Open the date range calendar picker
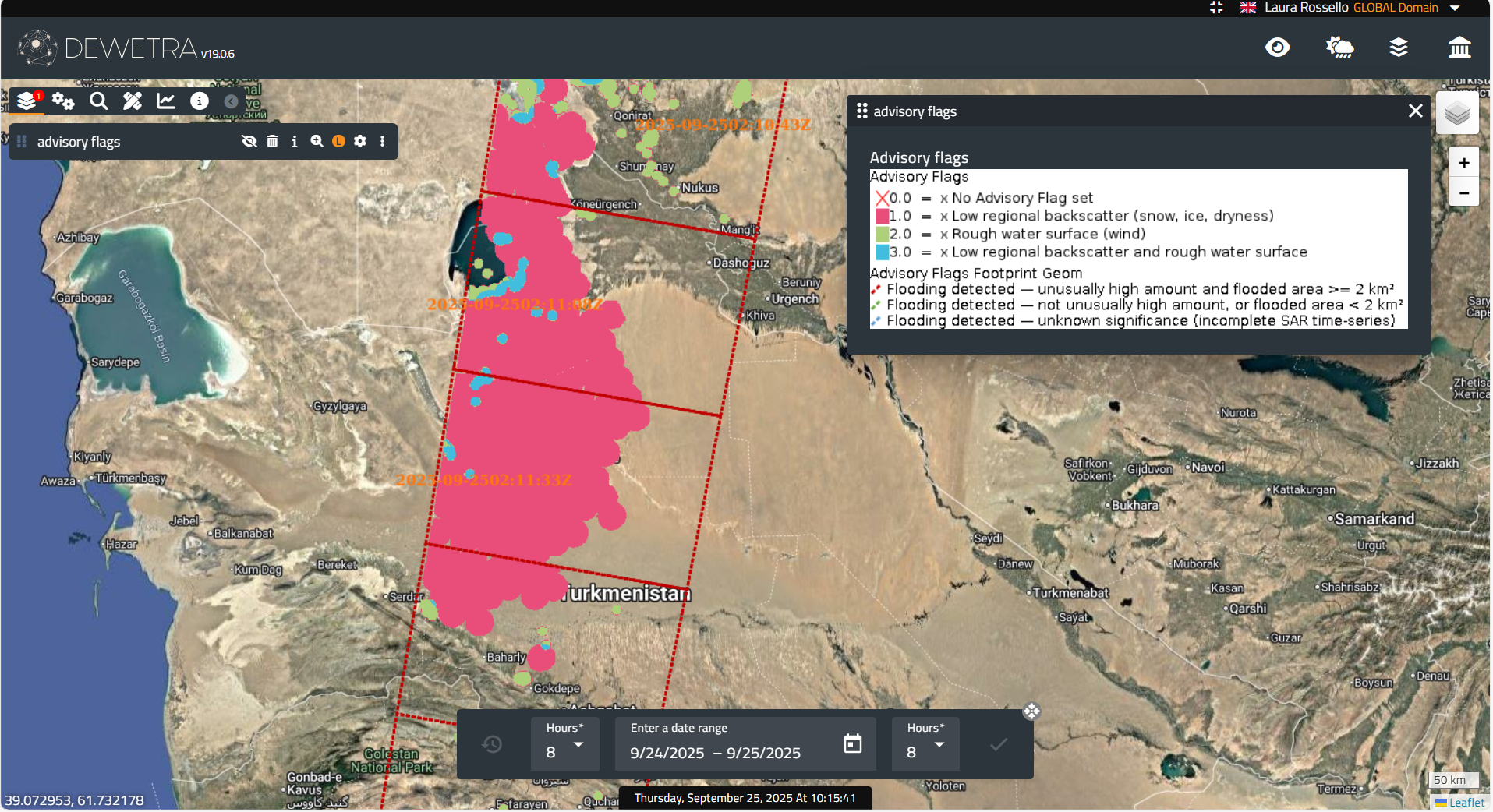Image resolution: width=1493 pixels, height=812 pixels. [x=853, y=744]
